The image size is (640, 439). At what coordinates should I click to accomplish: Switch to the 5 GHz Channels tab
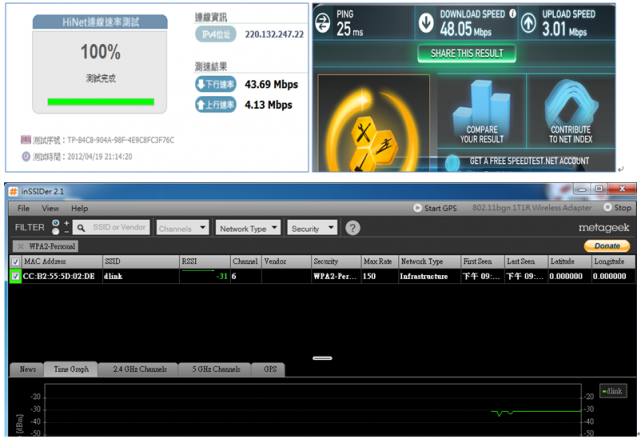(x=216, y=369)
